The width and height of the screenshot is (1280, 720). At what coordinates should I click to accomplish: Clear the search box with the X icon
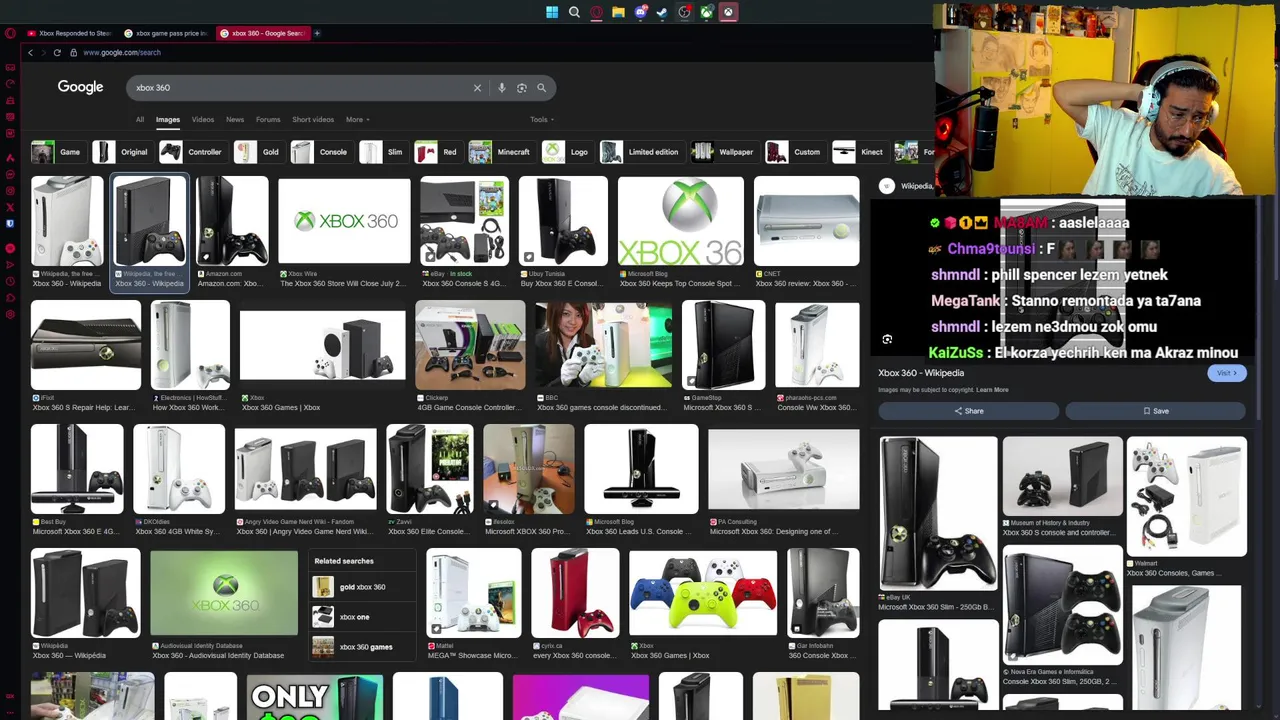[x=477, y=88]
